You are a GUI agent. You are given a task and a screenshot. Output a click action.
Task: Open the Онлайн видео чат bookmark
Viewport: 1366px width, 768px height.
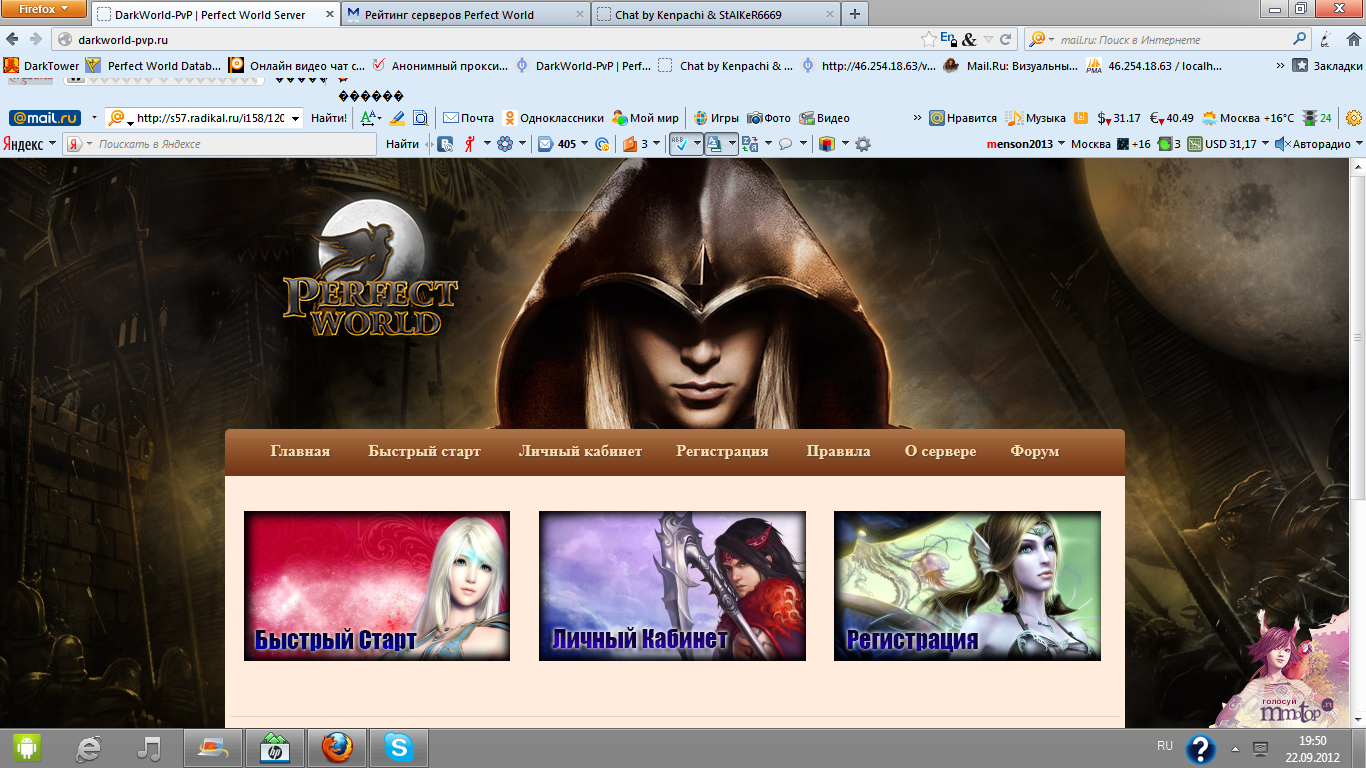click(297, 66)
